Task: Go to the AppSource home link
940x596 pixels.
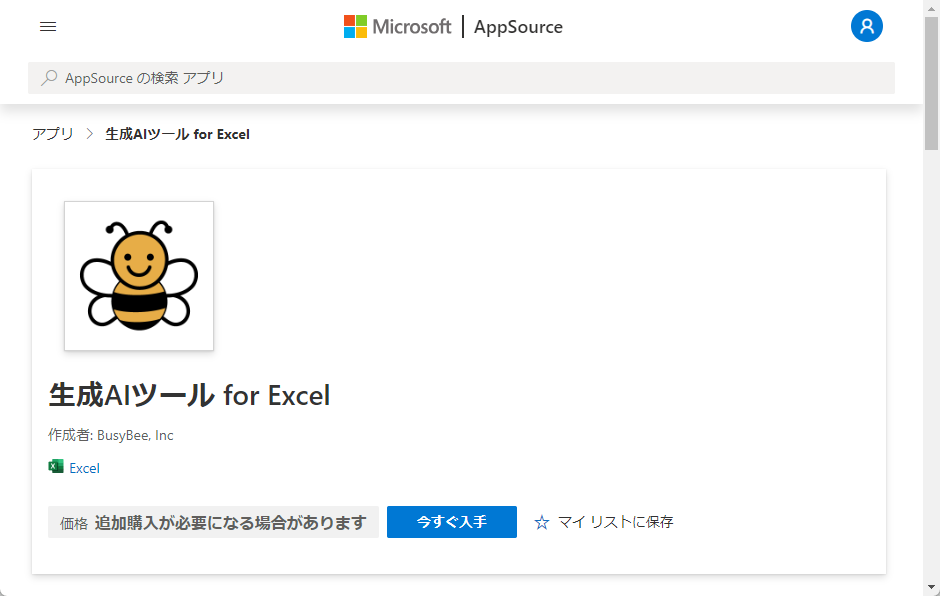Action: point(518,27)
